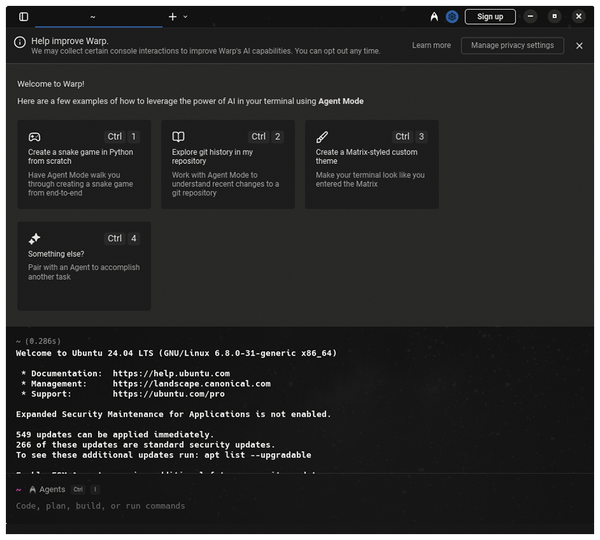Screen dimensions: 600x540
Task: Open the Warp AI agent icon
Action: [434, 16]
